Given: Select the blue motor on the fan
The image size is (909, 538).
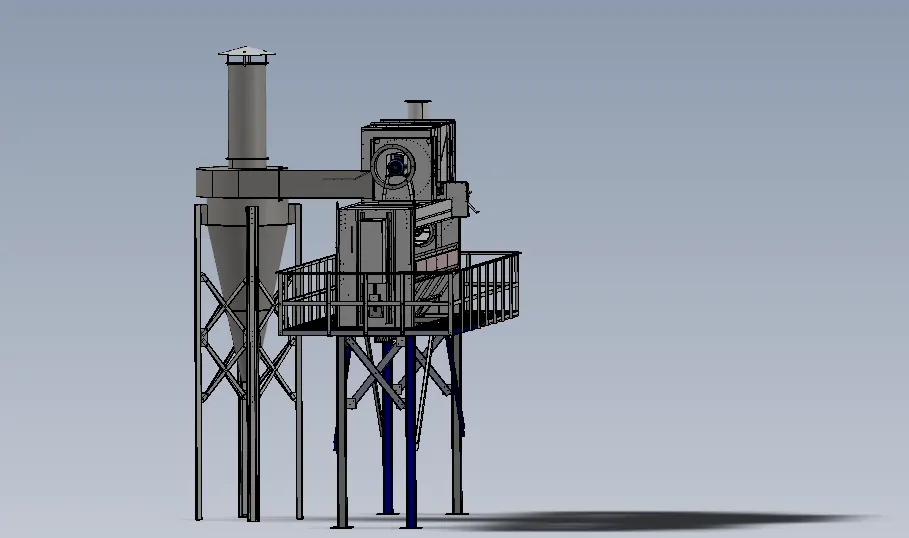Looking at the screenshot, I should 397,166.
